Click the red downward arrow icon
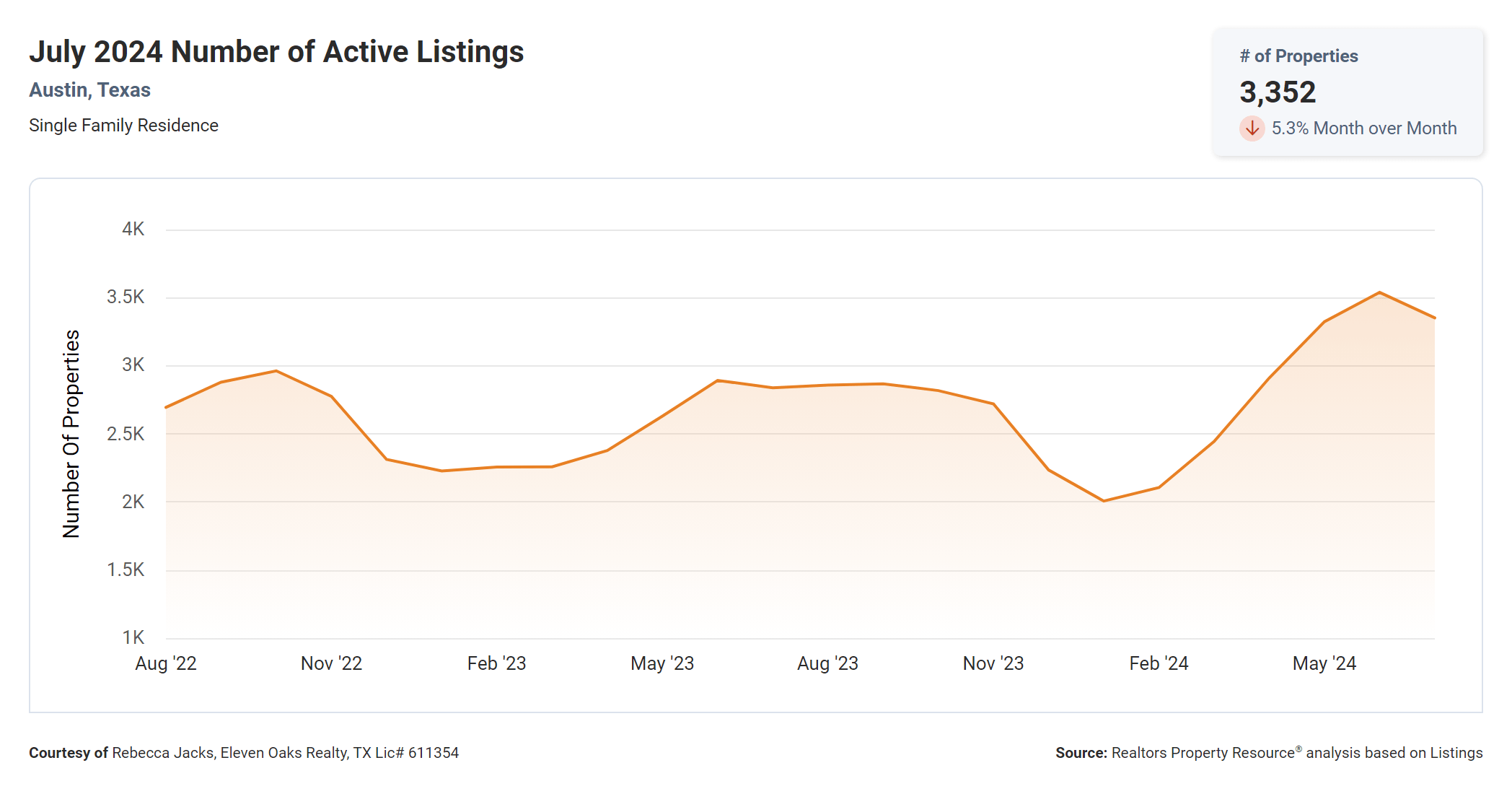This screenshot has width=1512, height=794. [1252, 128]
